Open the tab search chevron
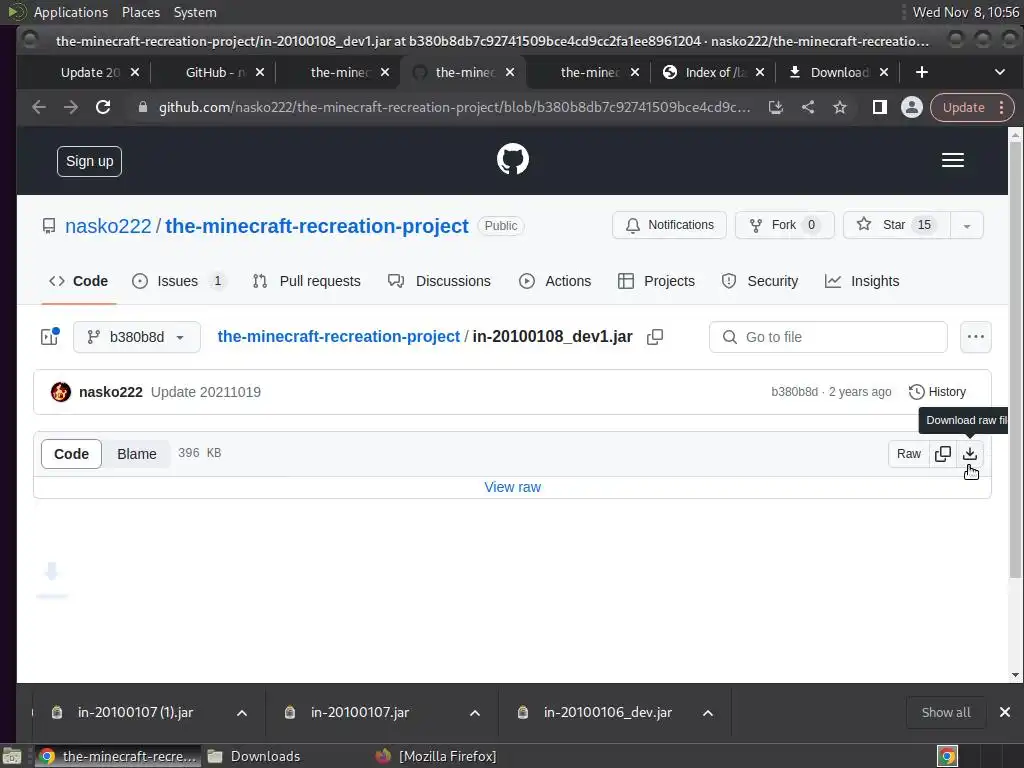1024x768 pixels. (x=999, y=72)
